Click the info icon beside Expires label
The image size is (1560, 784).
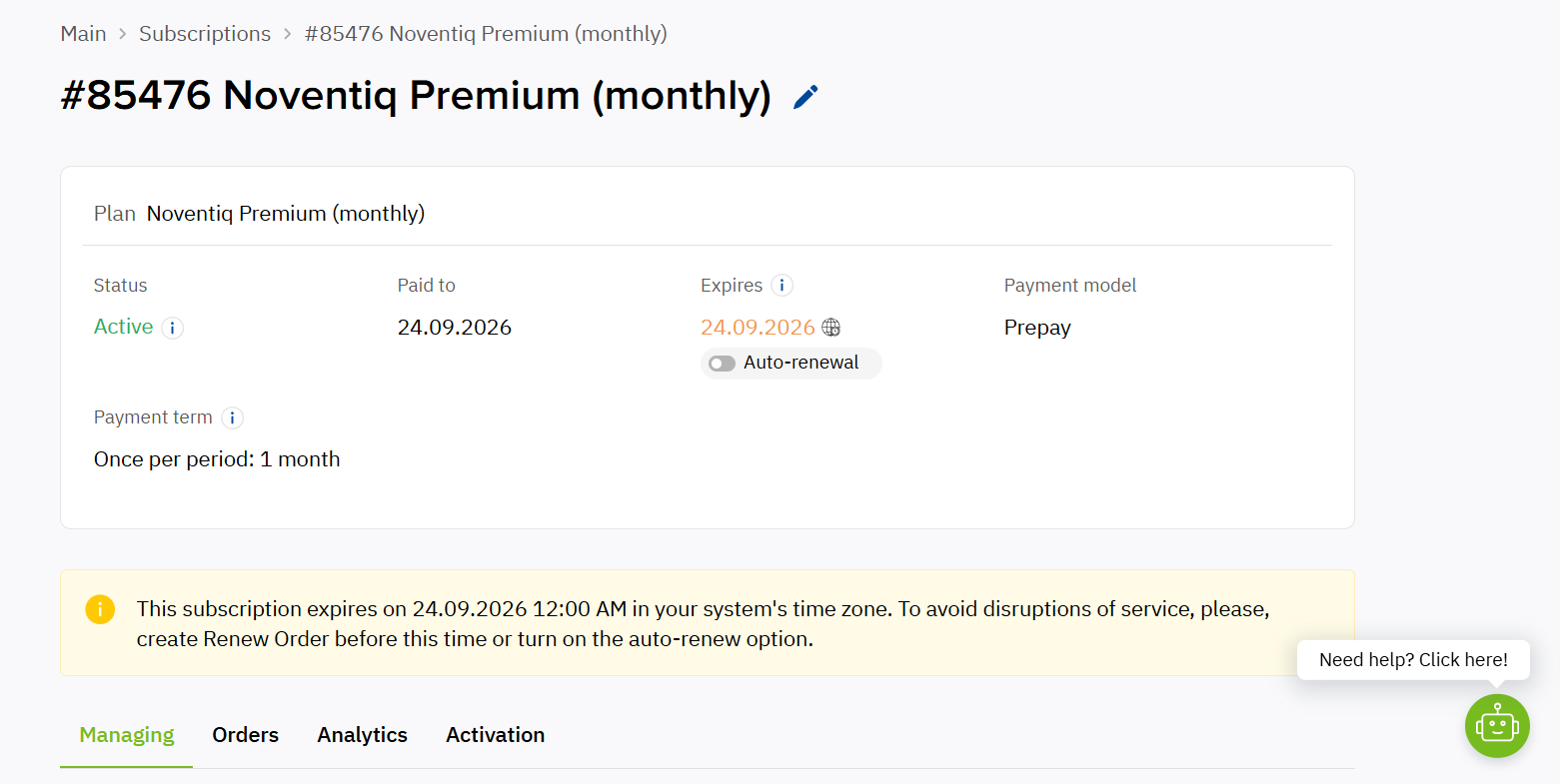(782, 286)
